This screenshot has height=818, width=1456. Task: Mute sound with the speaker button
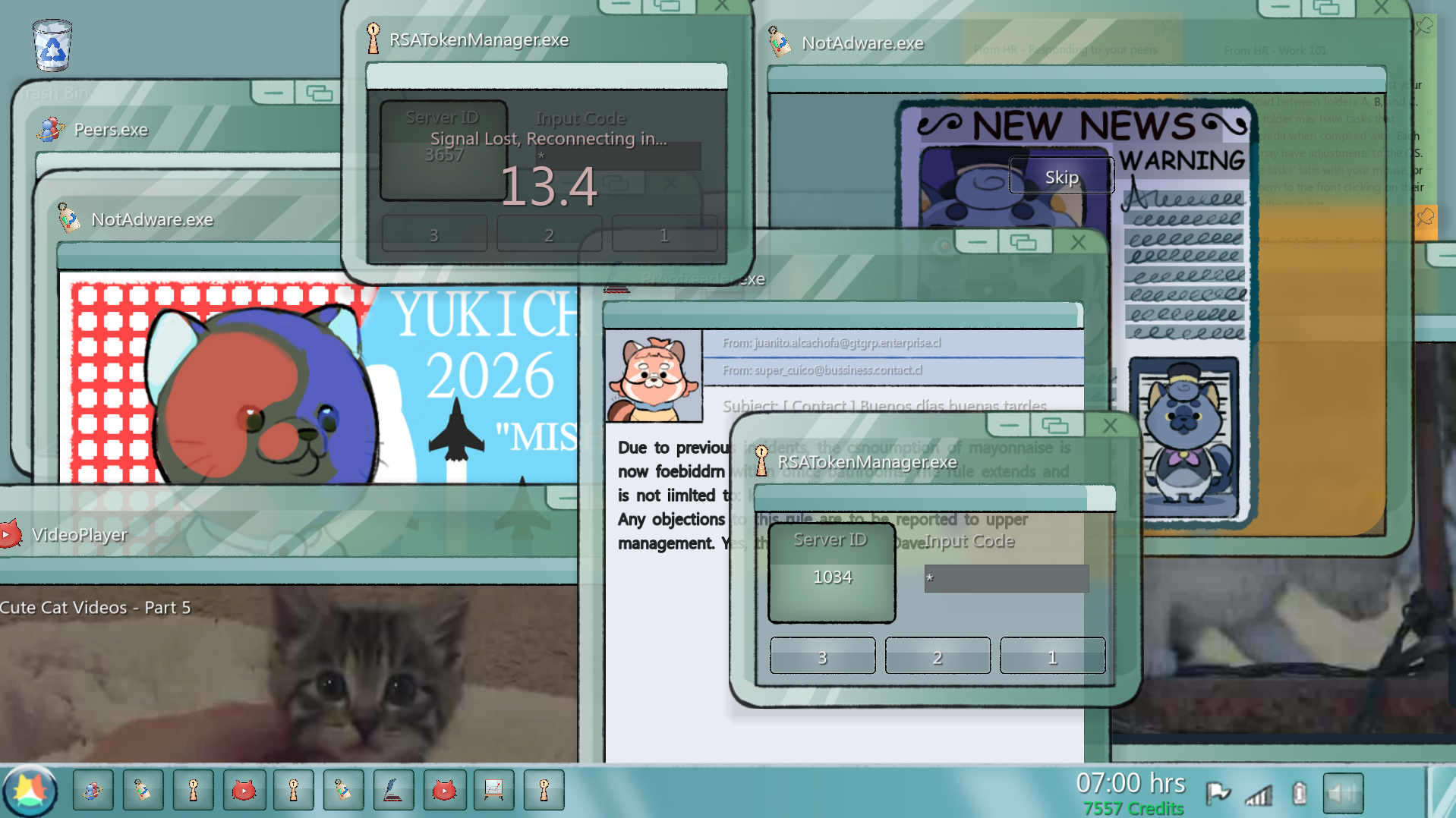[x=1343, y=793]
